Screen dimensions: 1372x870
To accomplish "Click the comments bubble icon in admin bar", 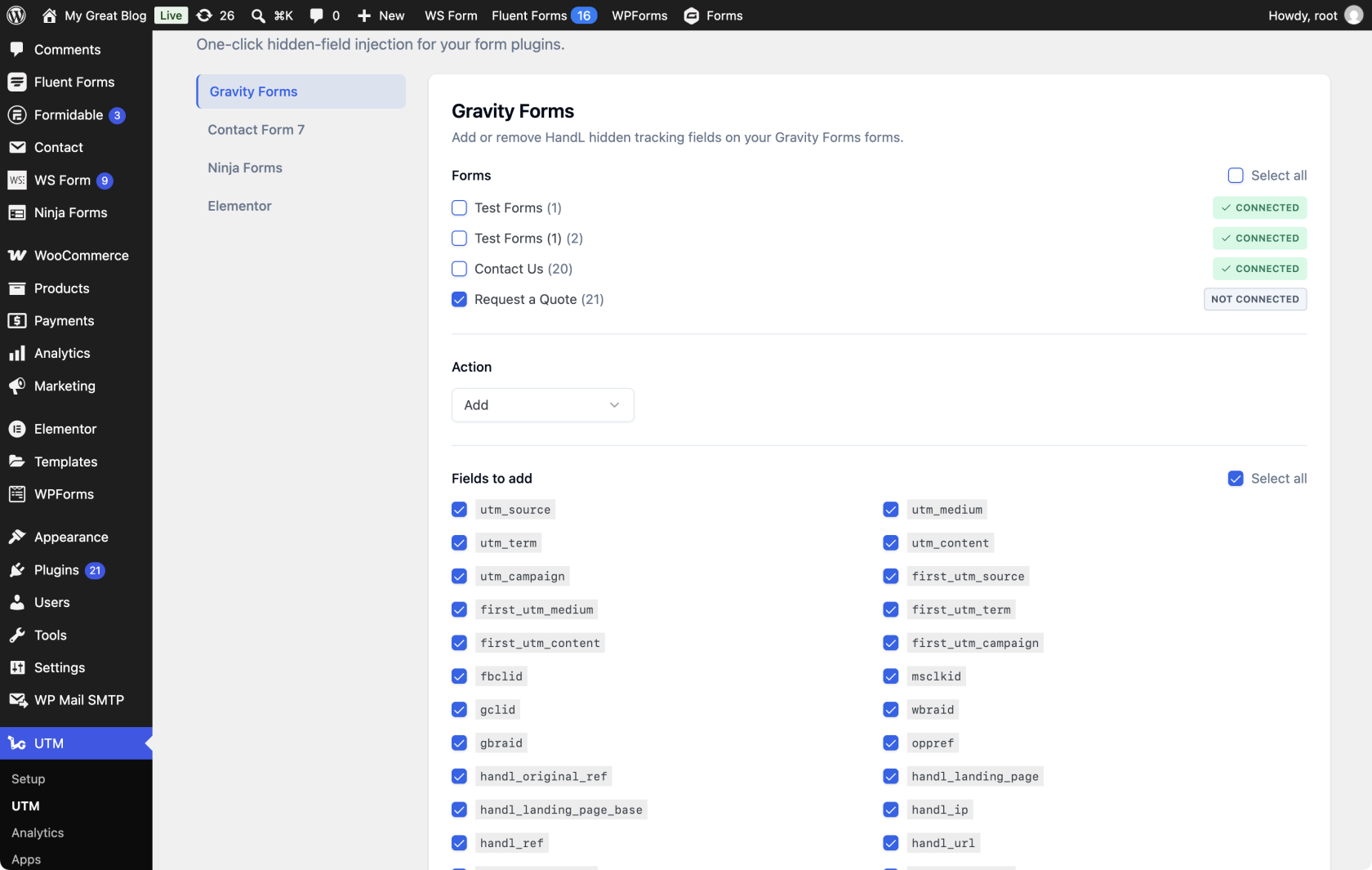I will [316, 16].
